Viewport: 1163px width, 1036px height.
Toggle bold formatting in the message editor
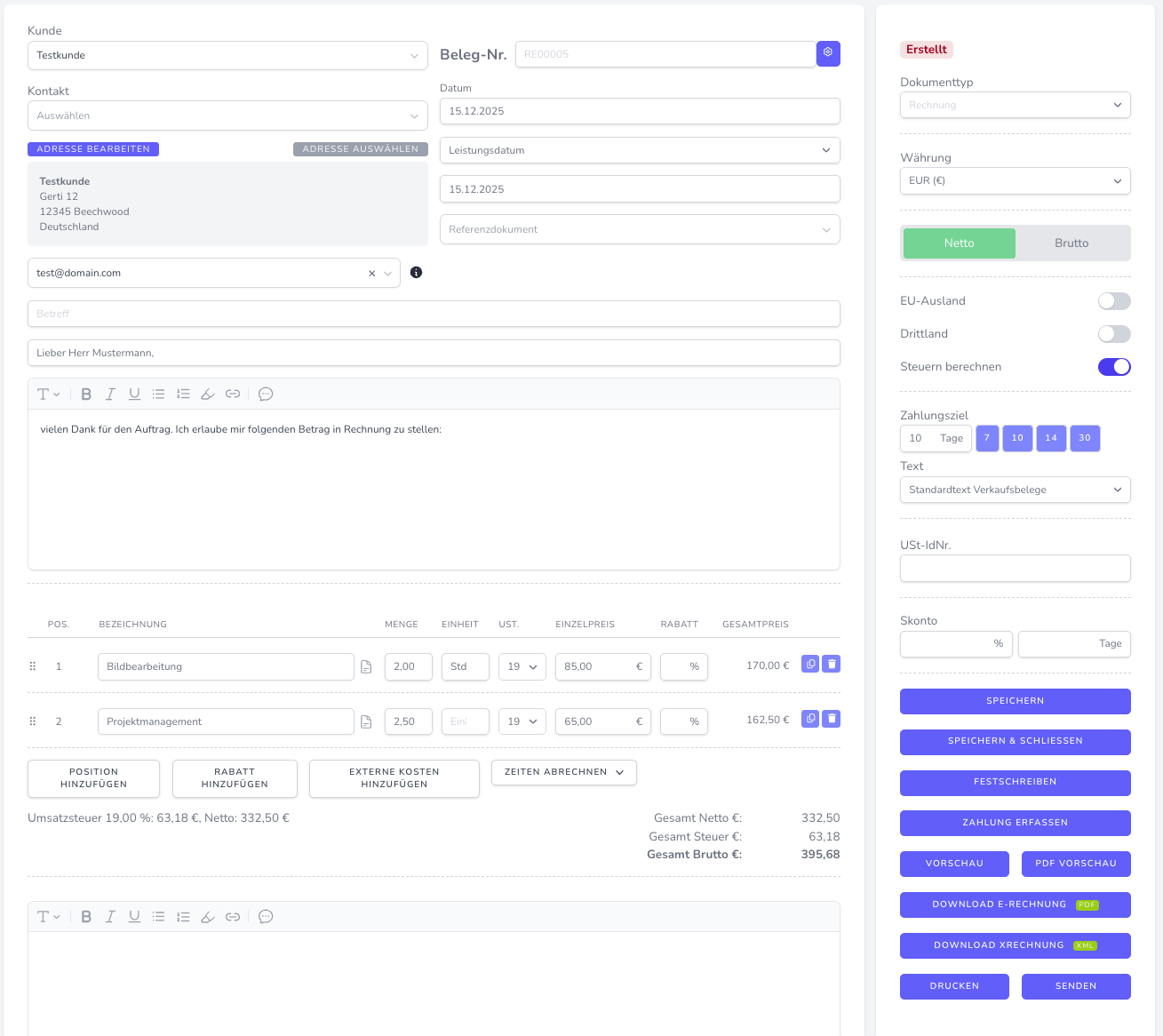[86, 394]
